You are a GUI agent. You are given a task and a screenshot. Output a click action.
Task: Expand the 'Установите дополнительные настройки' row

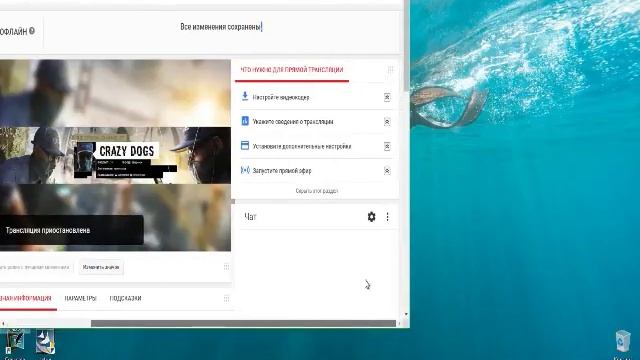click(387, 146)
